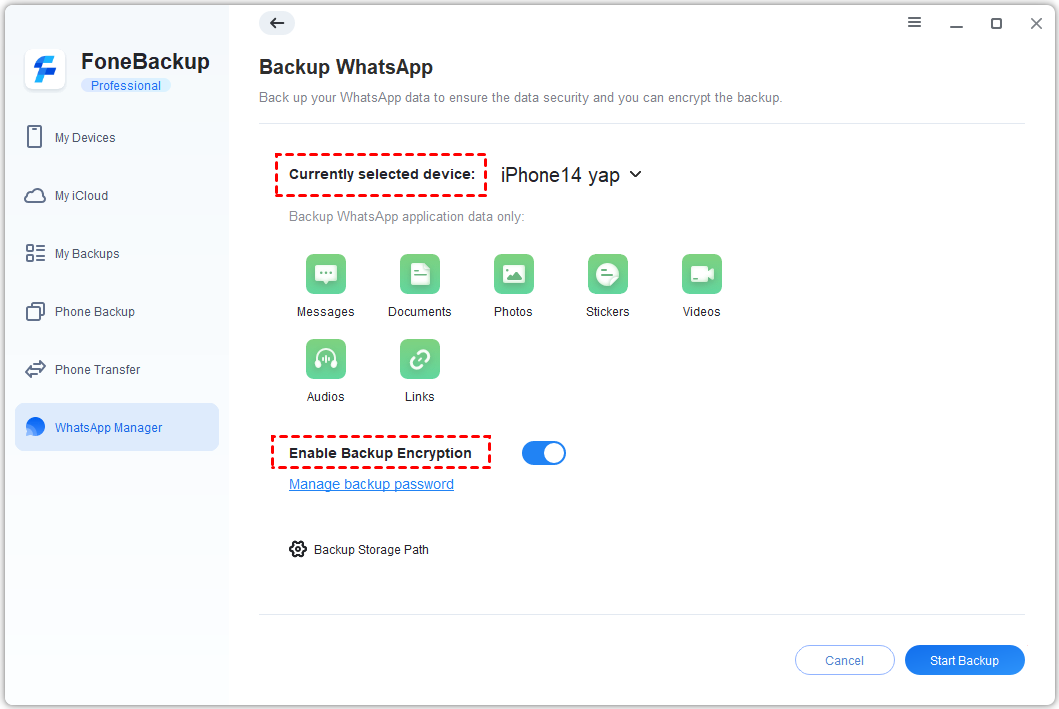Click the iPhone14 yap device name
The height and width of the screenshot is (709, 1059).
pos(560,175)
